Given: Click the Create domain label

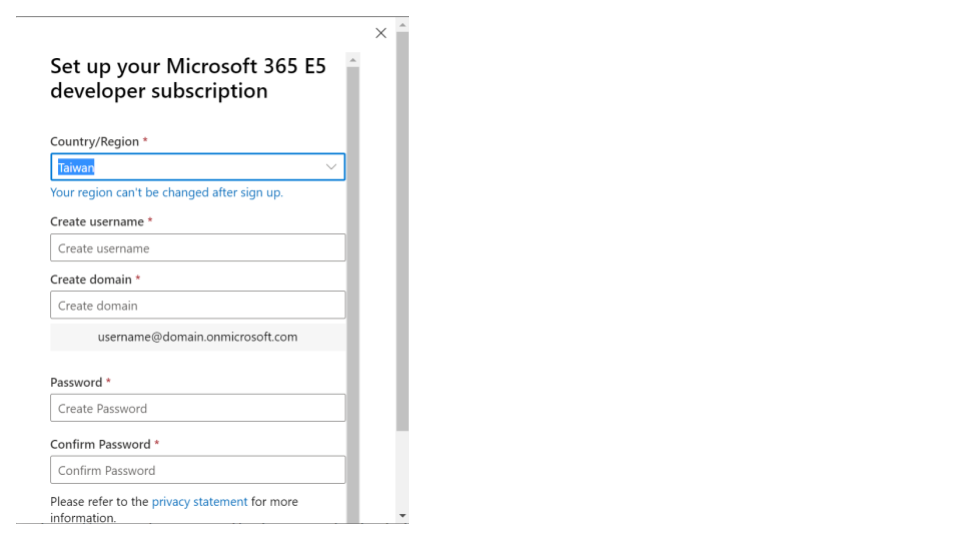Looking at the screenshot, I should pos(91,280).
